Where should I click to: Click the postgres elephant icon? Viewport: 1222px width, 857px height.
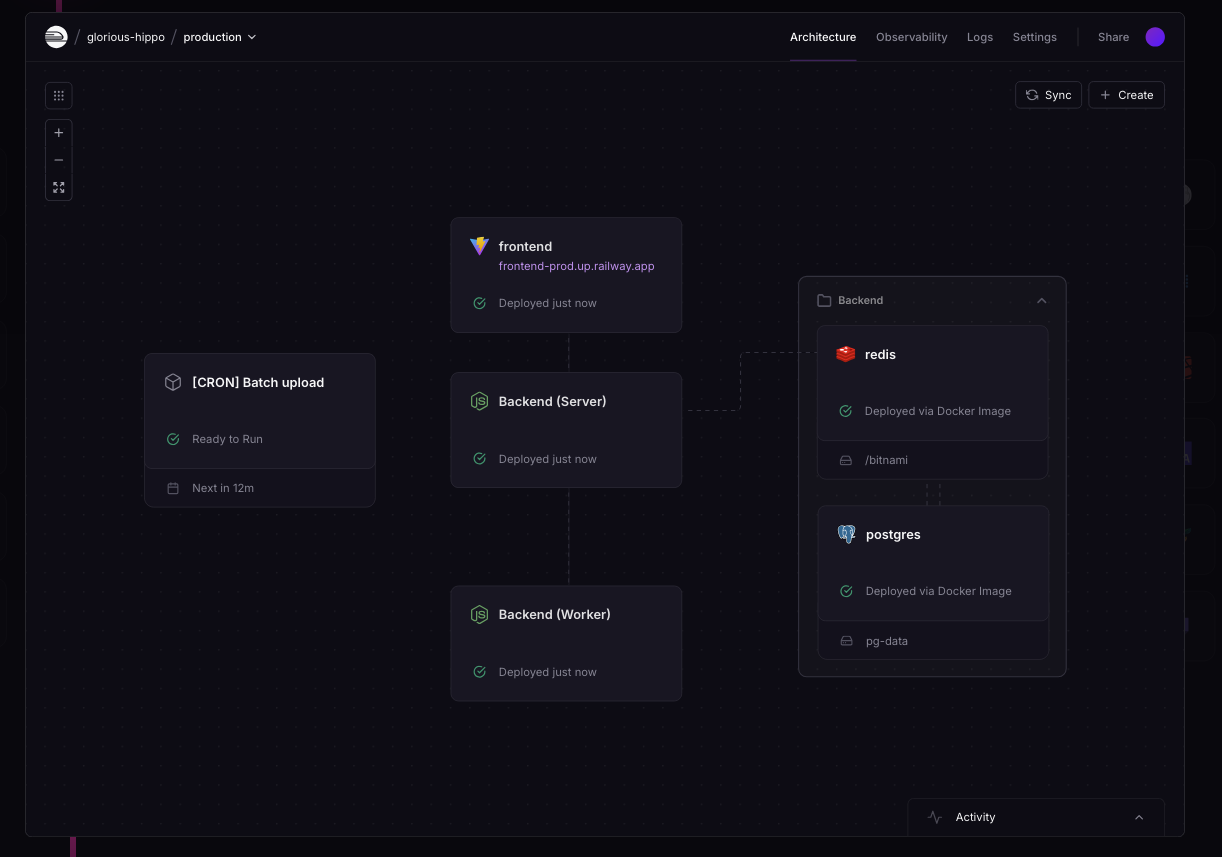tap(847, 534)
